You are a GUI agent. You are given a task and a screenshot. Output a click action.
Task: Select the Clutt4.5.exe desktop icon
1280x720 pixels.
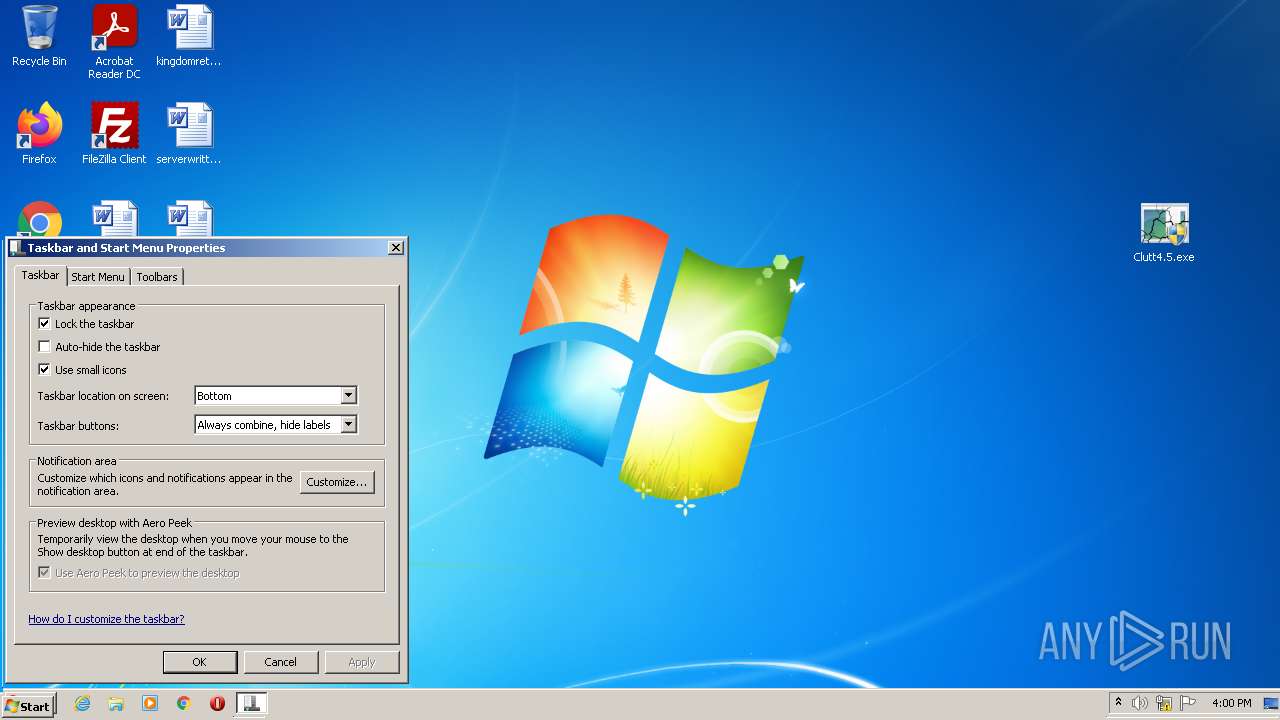point(1164,232)
